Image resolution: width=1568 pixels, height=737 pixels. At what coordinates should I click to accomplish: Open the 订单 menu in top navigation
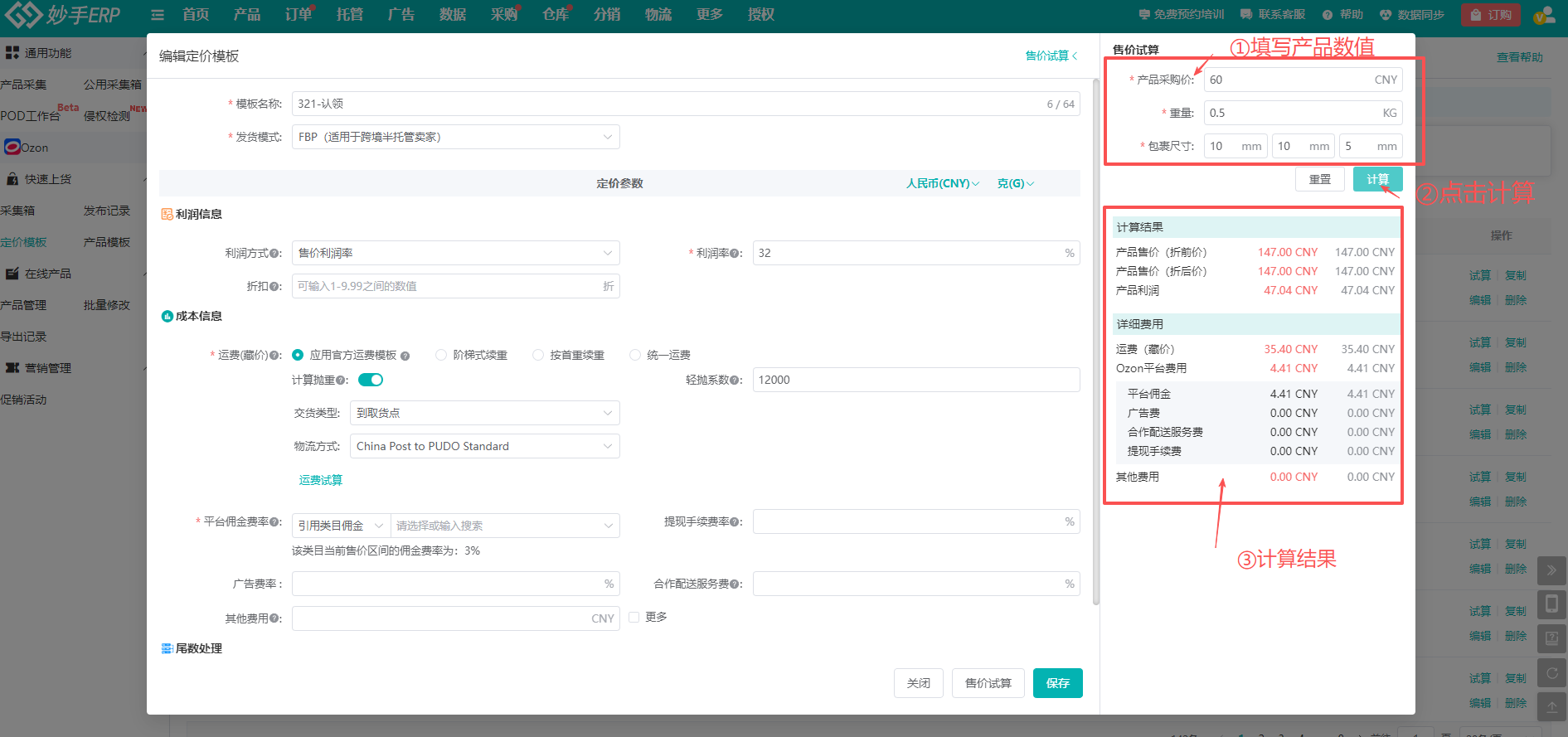tap(299, 15)
